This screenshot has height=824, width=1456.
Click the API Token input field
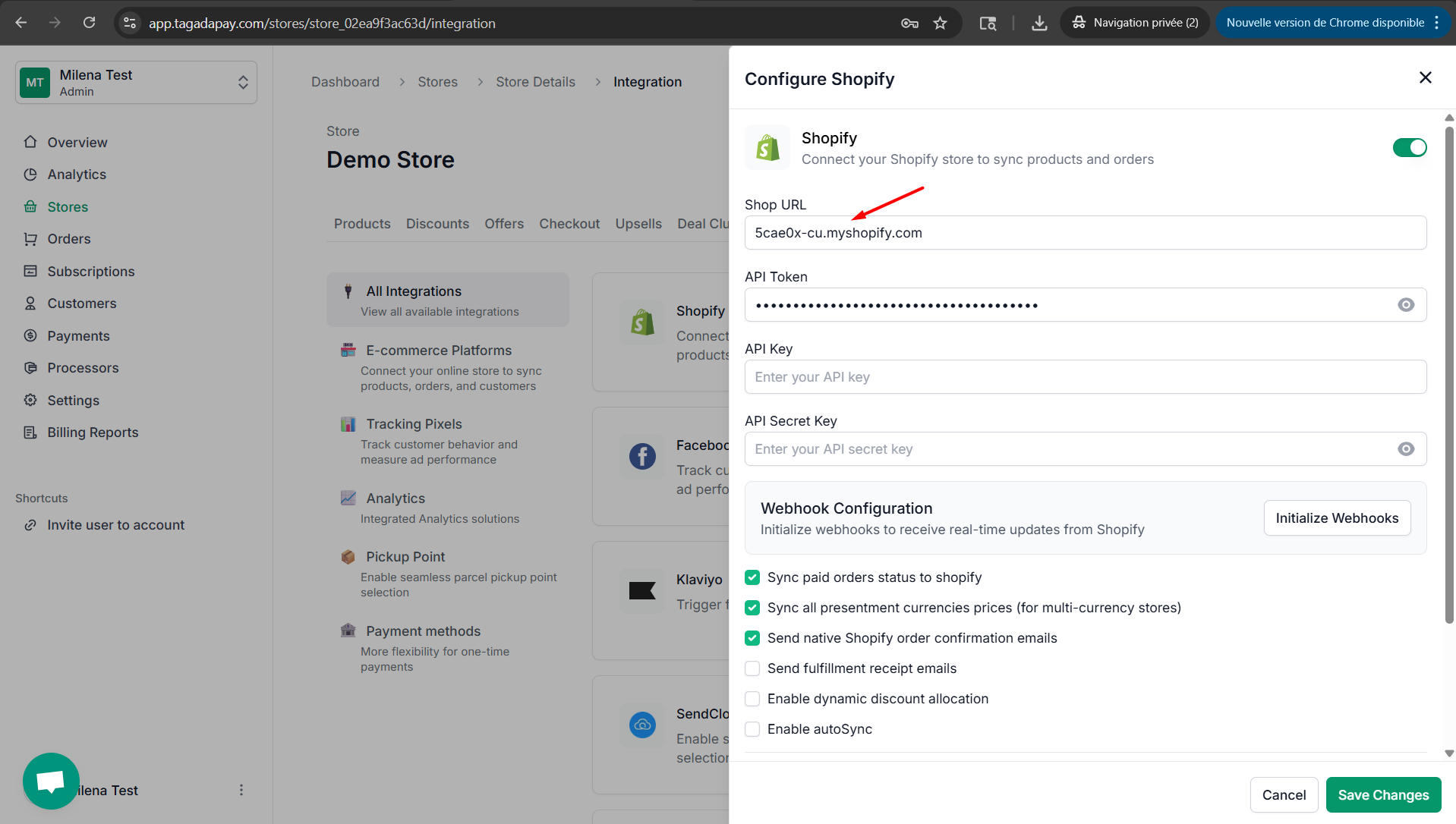click(x=1086, y=305)
